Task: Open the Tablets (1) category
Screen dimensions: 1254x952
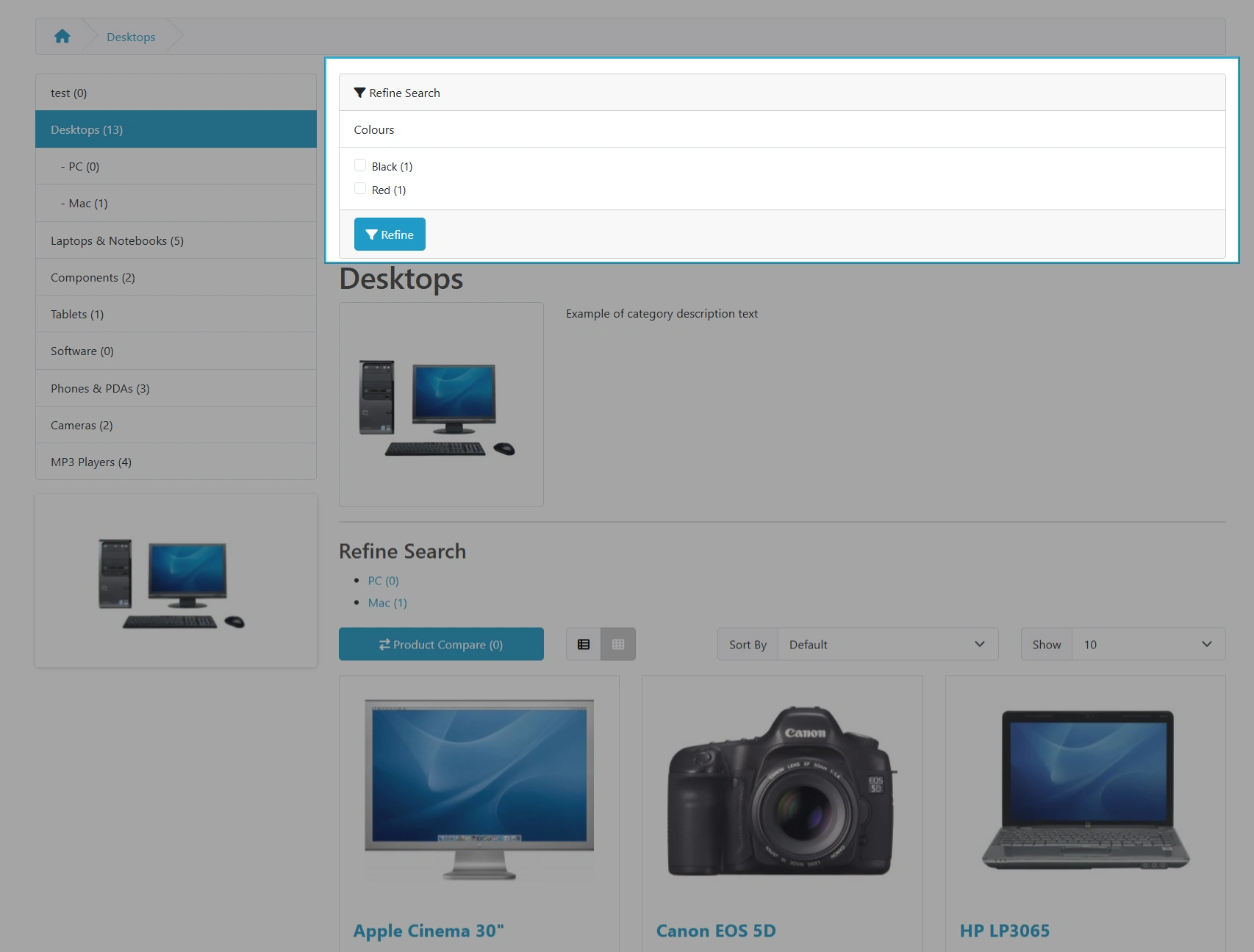Action: 176,314
